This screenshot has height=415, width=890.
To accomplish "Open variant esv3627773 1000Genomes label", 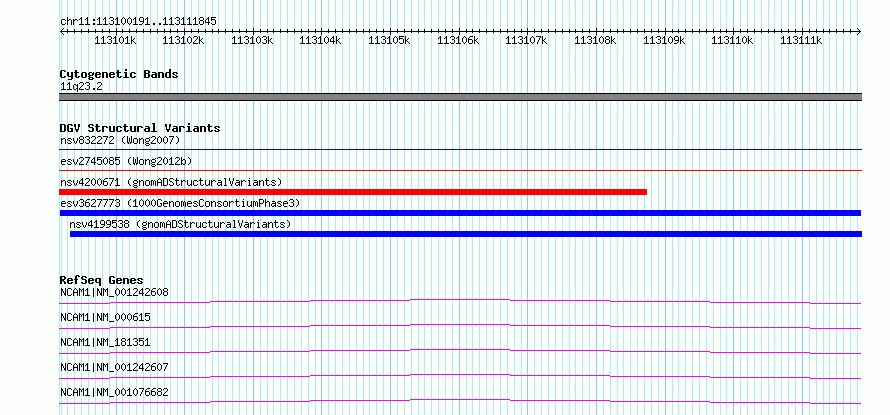I will click(180, 203).
